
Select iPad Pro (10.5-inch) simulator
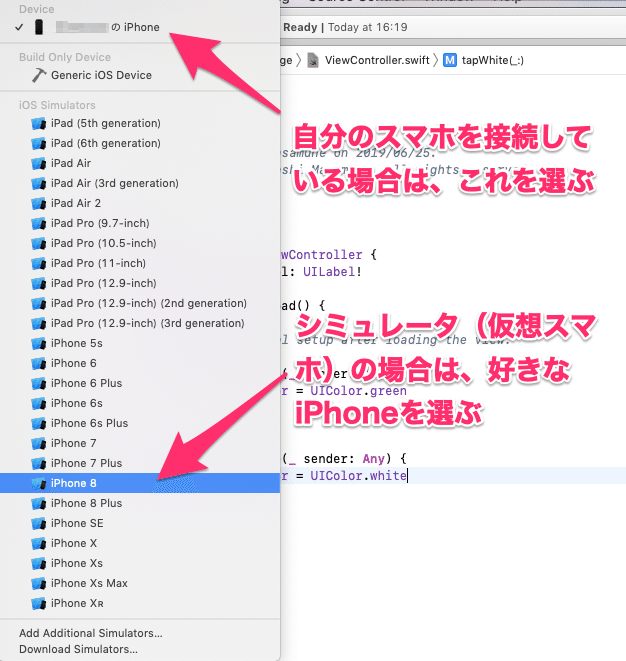[140, 243]
